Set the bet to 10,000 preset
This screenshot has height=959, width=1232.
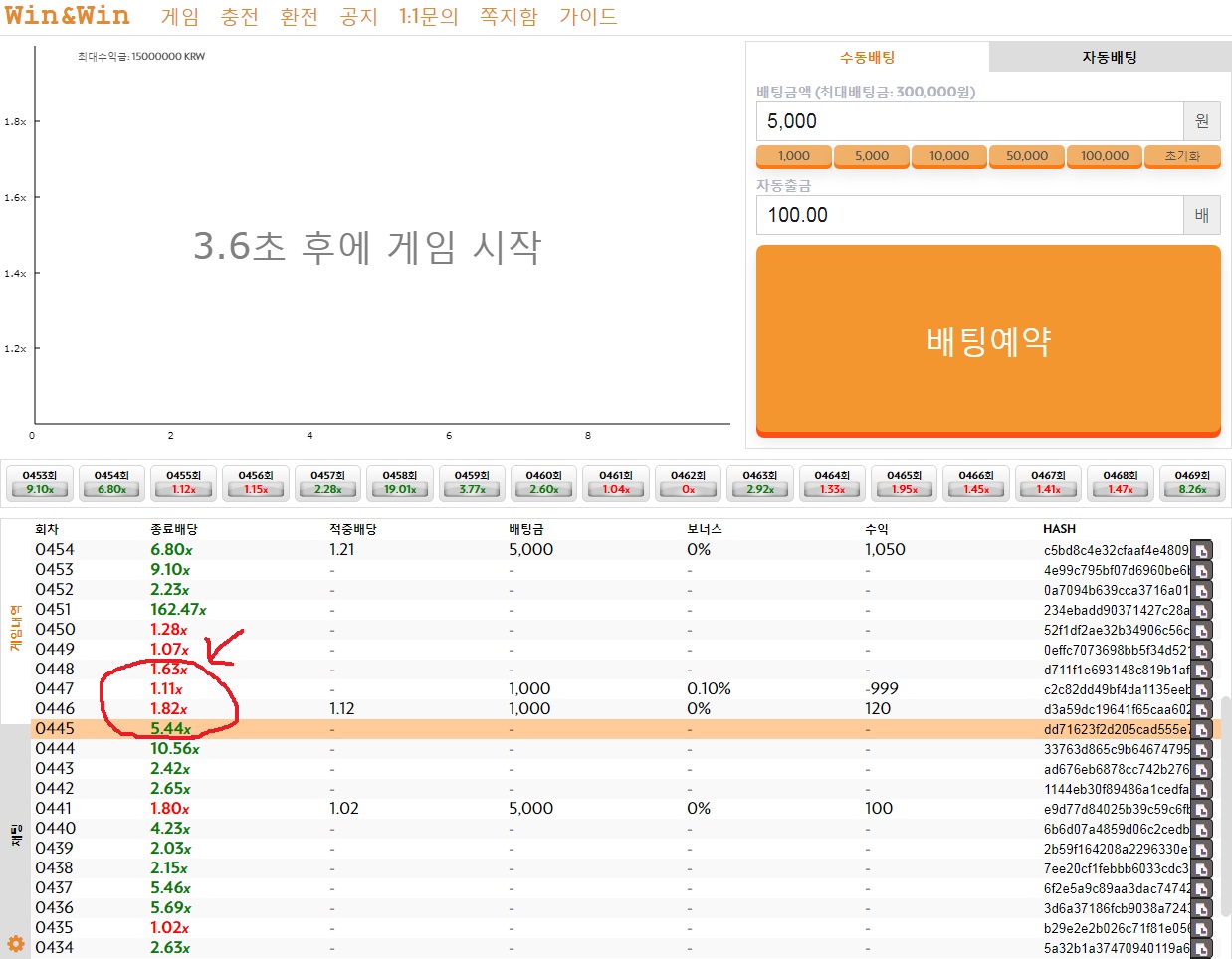(949, 156)
